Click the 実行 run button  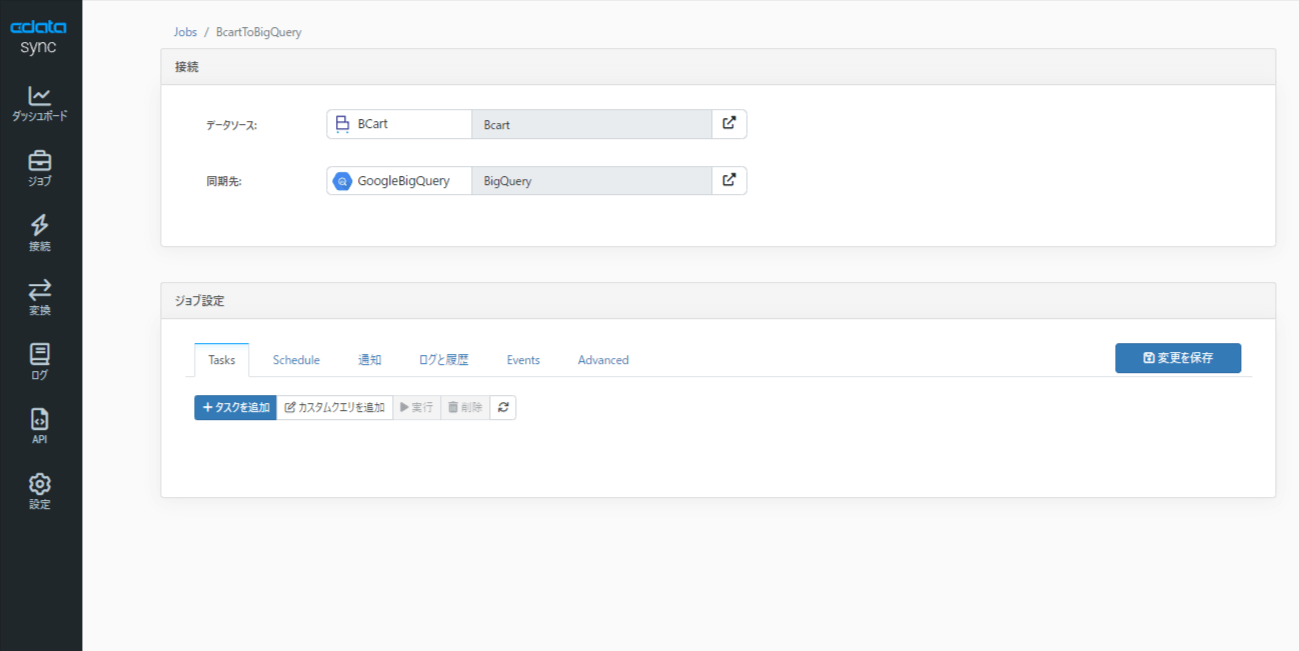pos(417,407)
